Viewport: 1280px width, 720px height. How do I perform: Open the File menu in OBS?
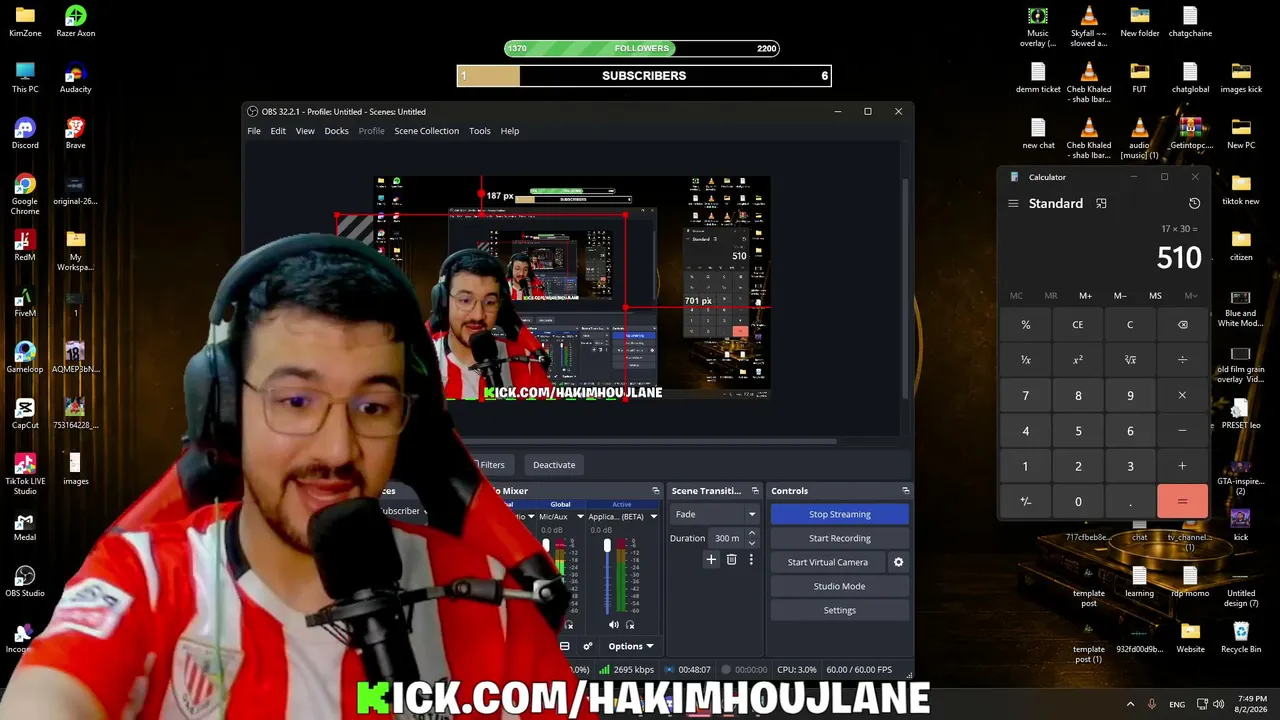click(x=254, y=131)
